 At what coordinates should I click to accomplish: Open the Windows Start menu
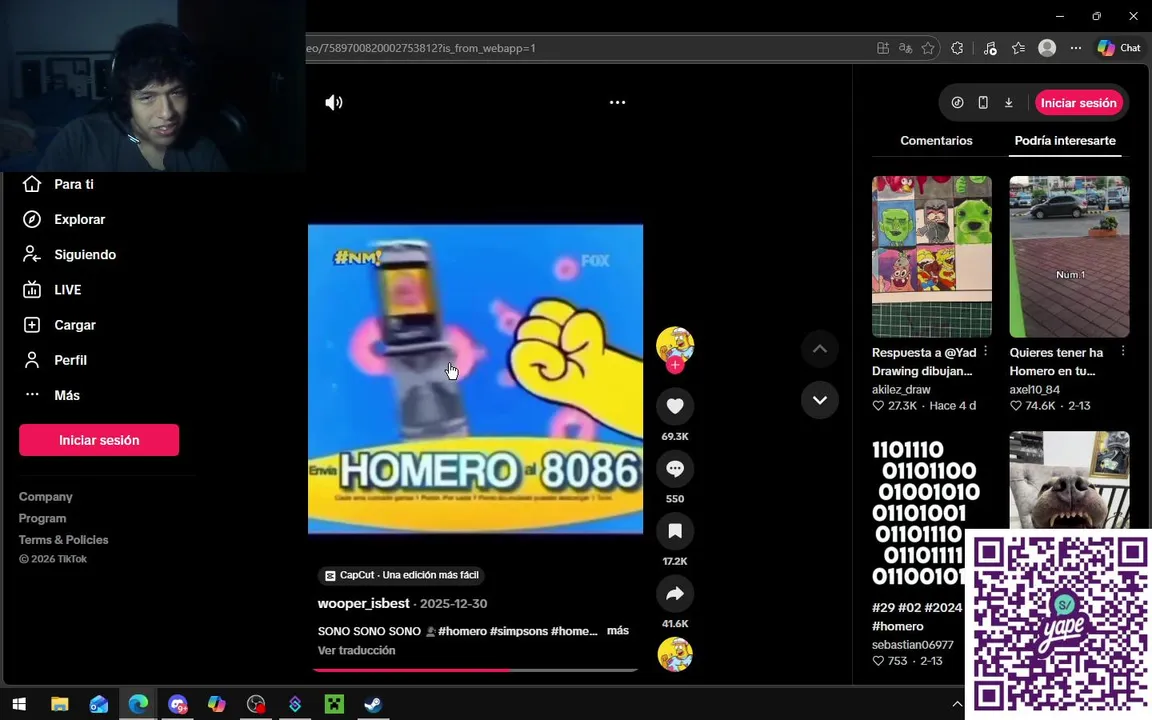(x=19, y=705)
